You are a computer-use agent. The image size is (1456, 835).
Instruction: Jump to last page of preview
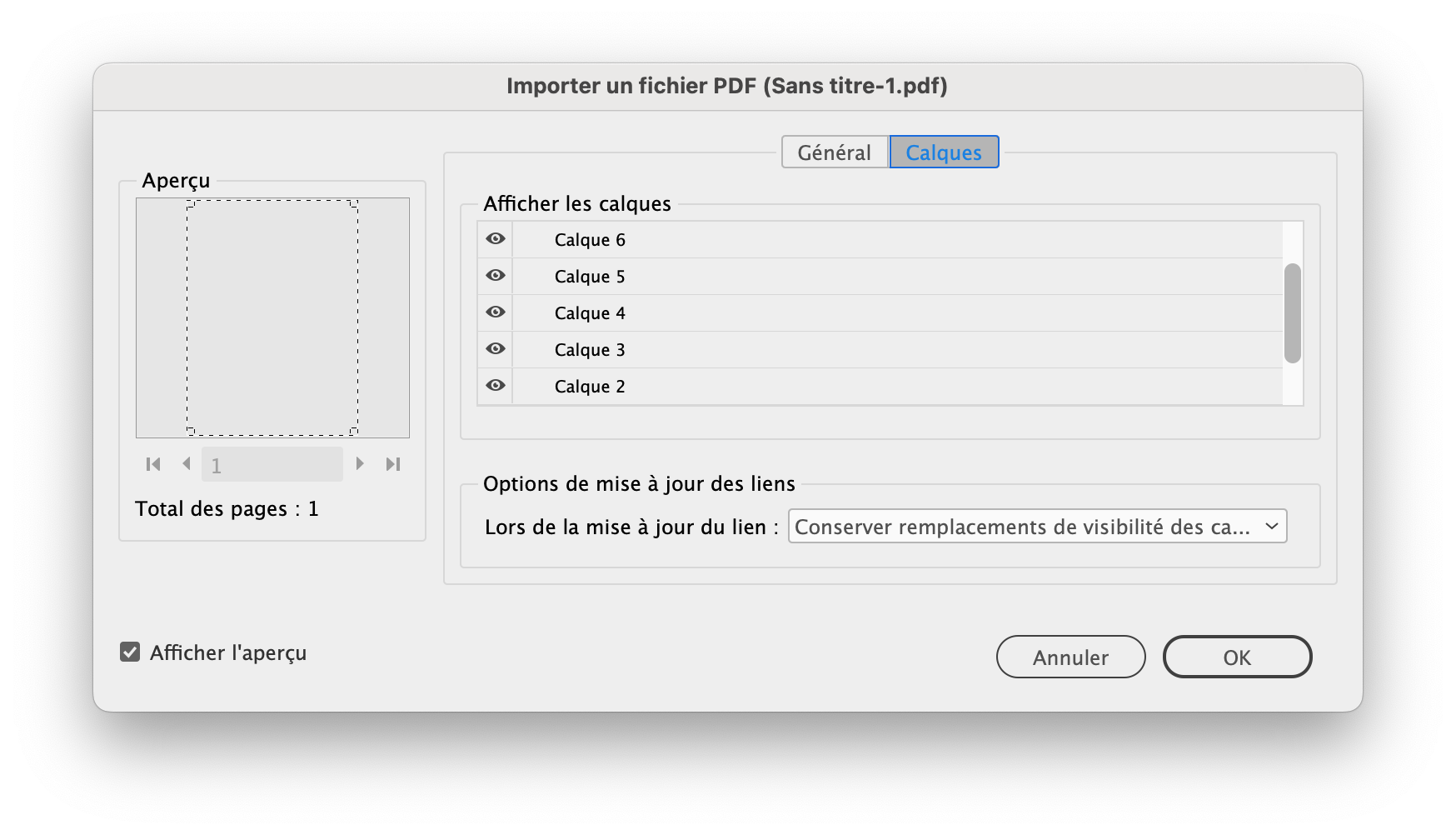[x=393, y=464]
